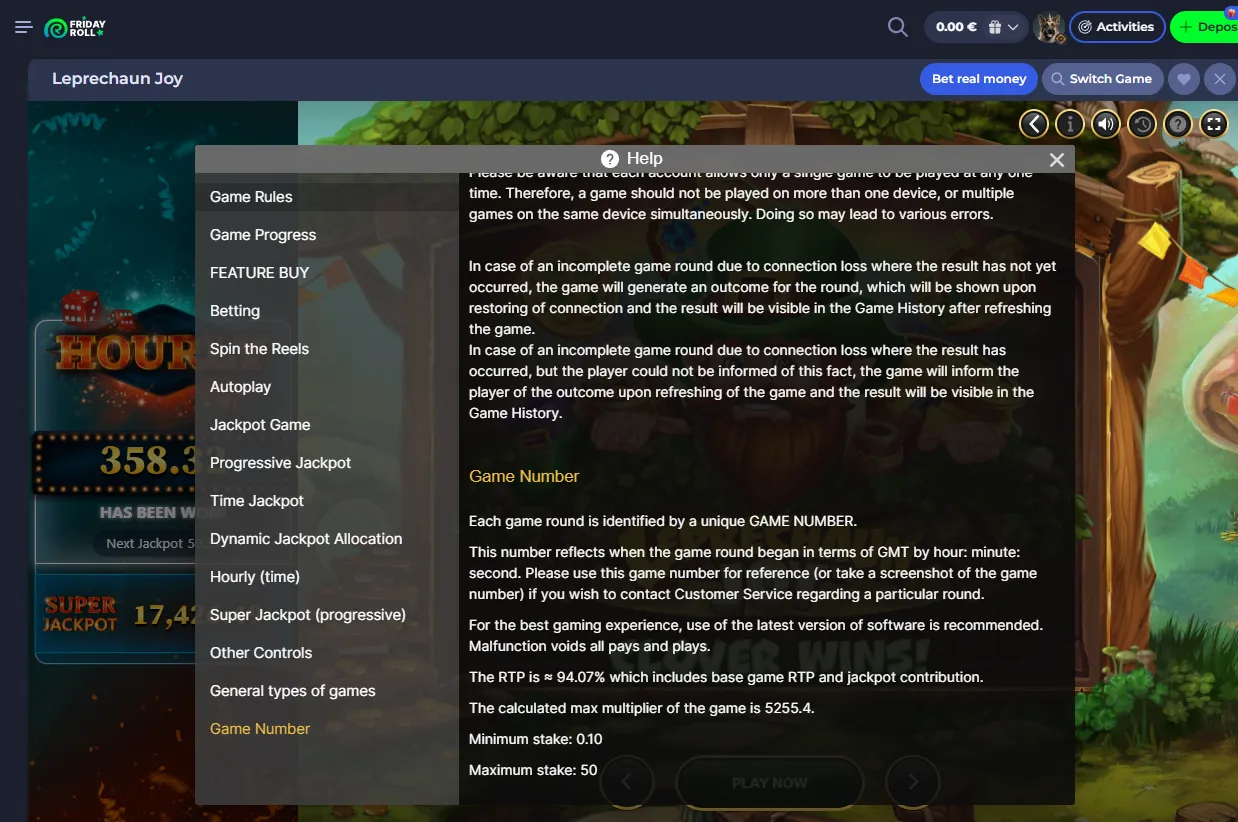The height and width of the screenshot is (822, 1238).
Task: Click Bet real money button
Action: point(979,79)
